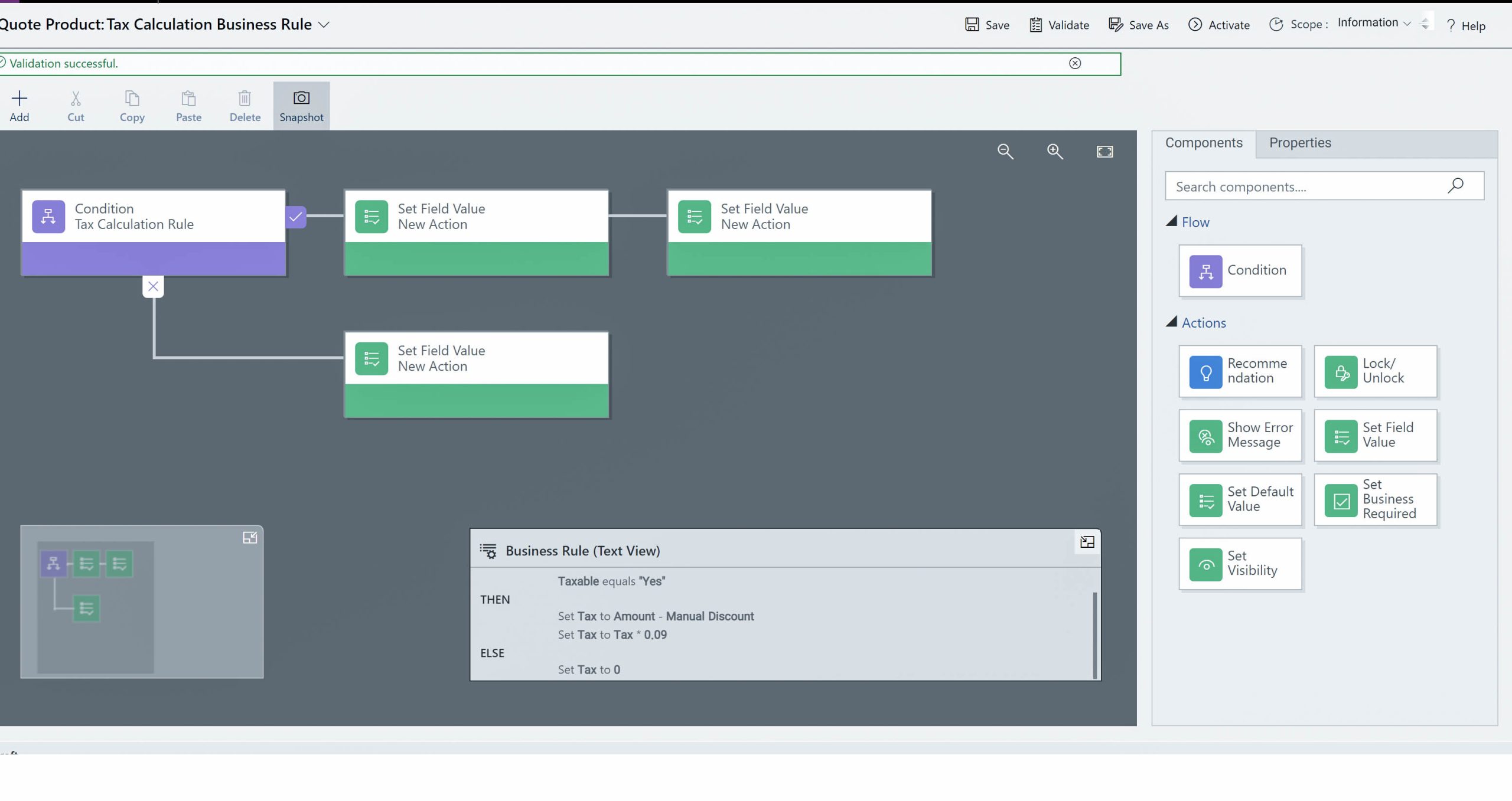Screen dimensions: 1512x801
Task: Switch to the Properties tab
Action: point(1300,143)
